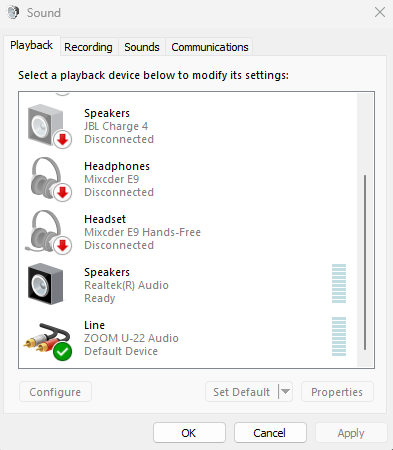Click the Sound window title icon

point(13,13)
